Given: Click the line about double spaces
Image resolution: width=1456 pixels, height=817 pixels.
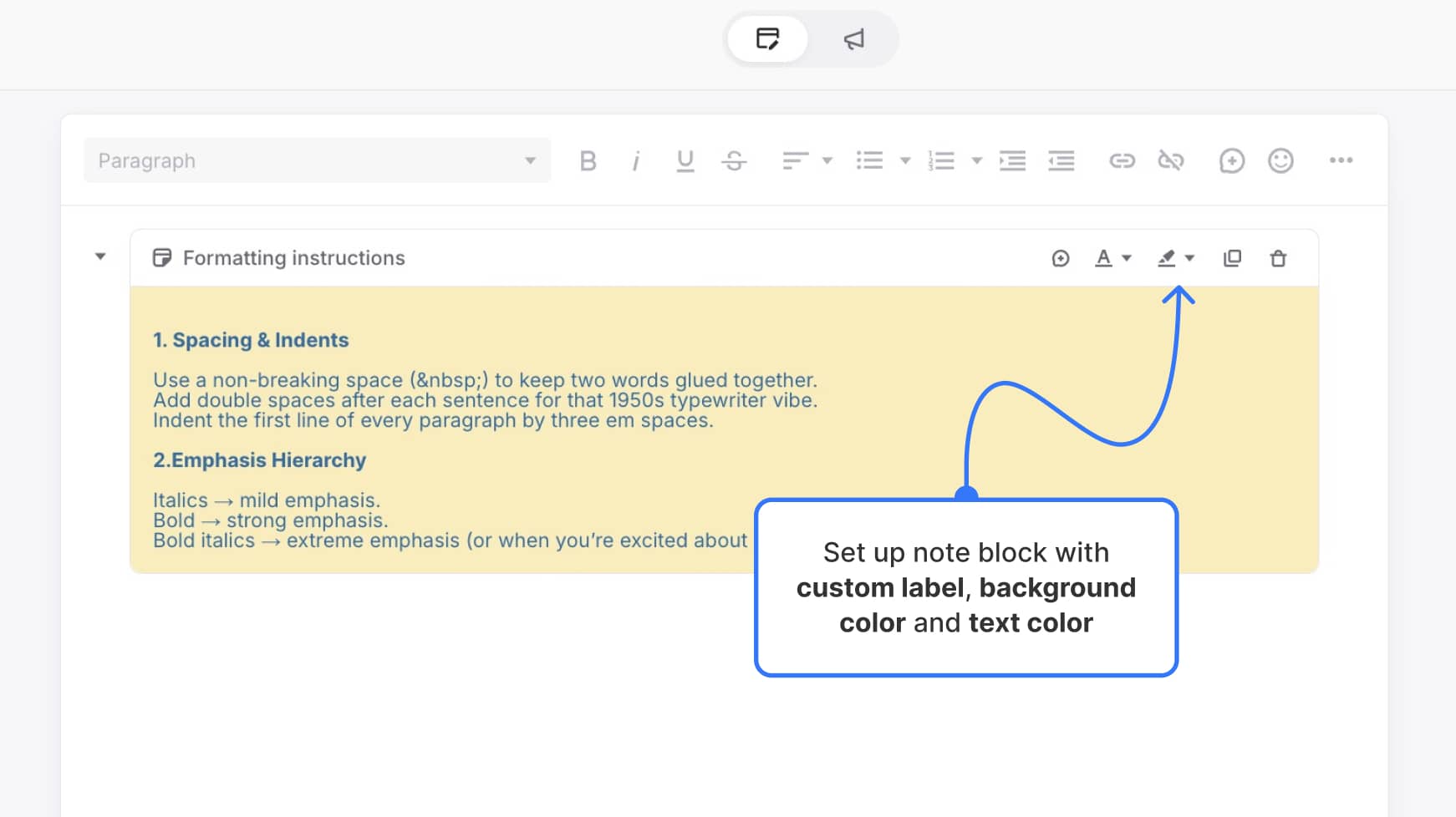Looking at the screenshot, I should click(x=485, y=400).
